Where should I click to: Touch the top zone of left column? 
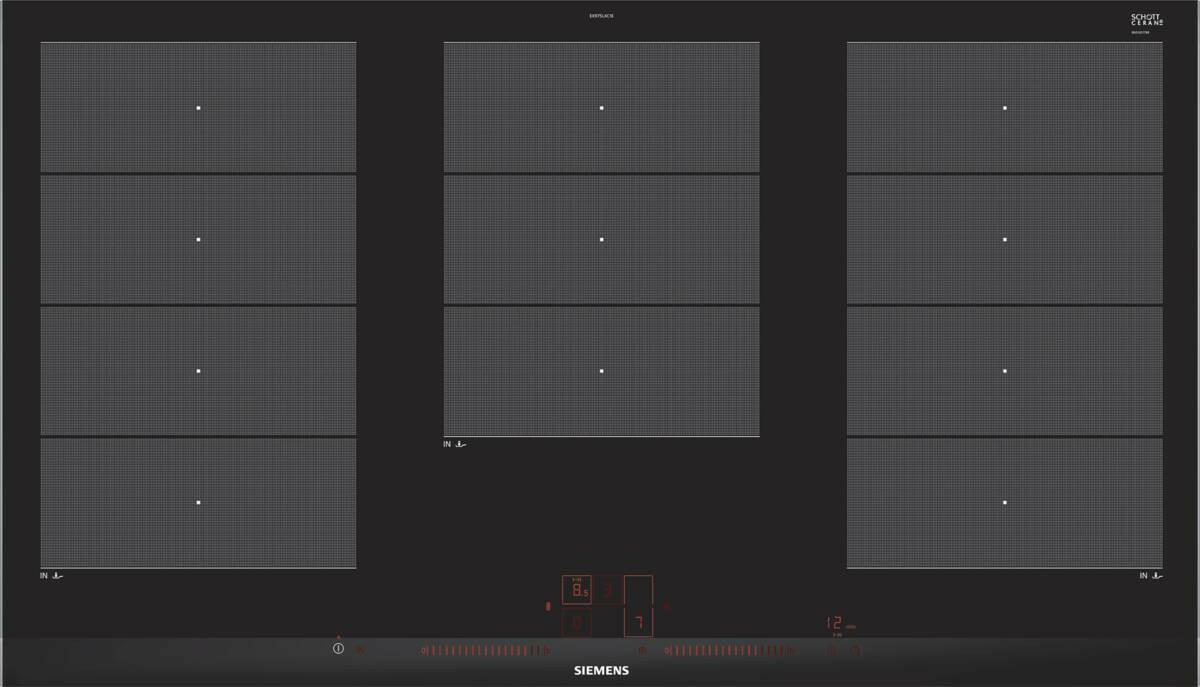click(x=198, y=107)
